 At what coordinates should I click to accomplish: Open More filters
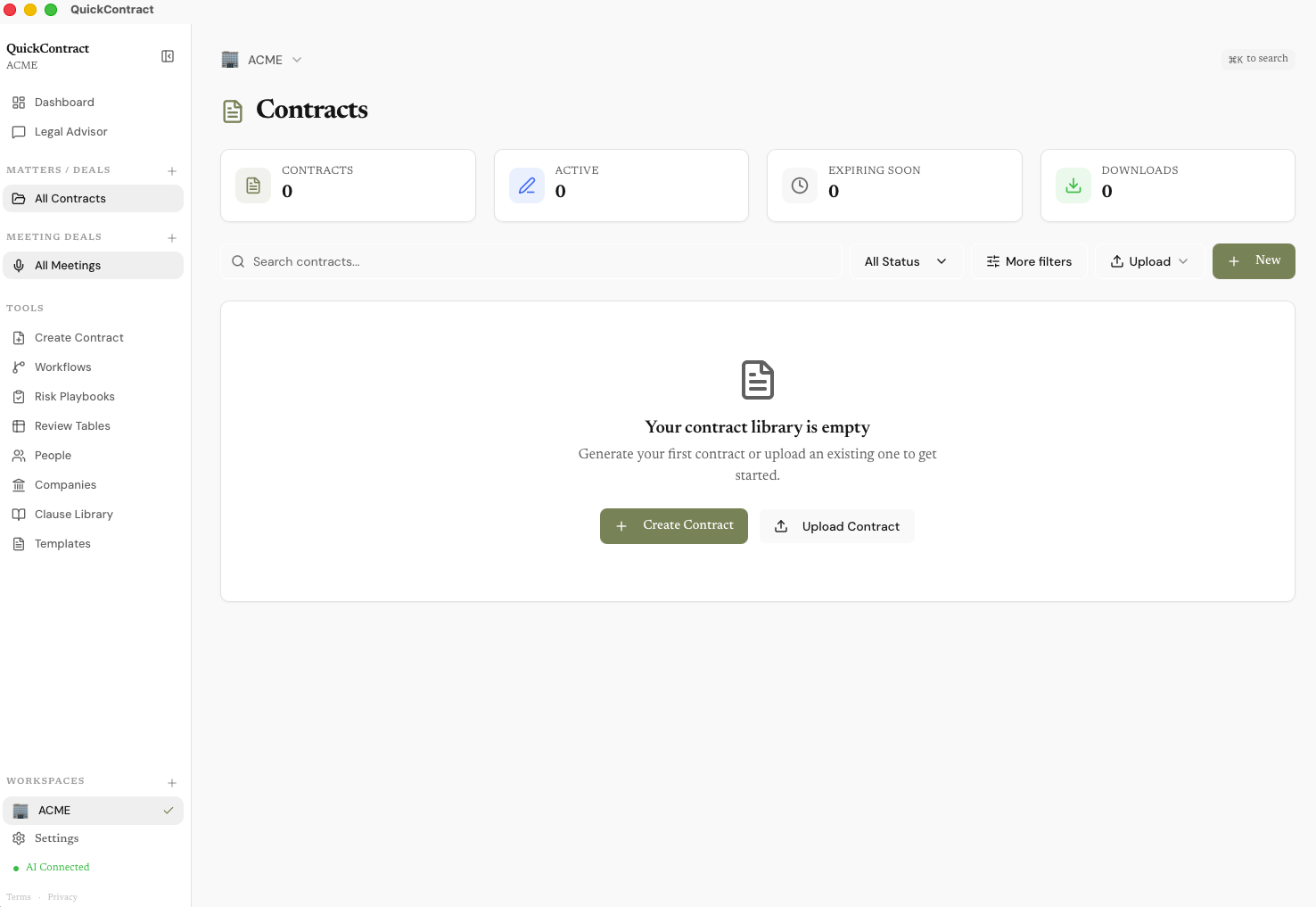pyautogui.click(x=1030, y=261)
